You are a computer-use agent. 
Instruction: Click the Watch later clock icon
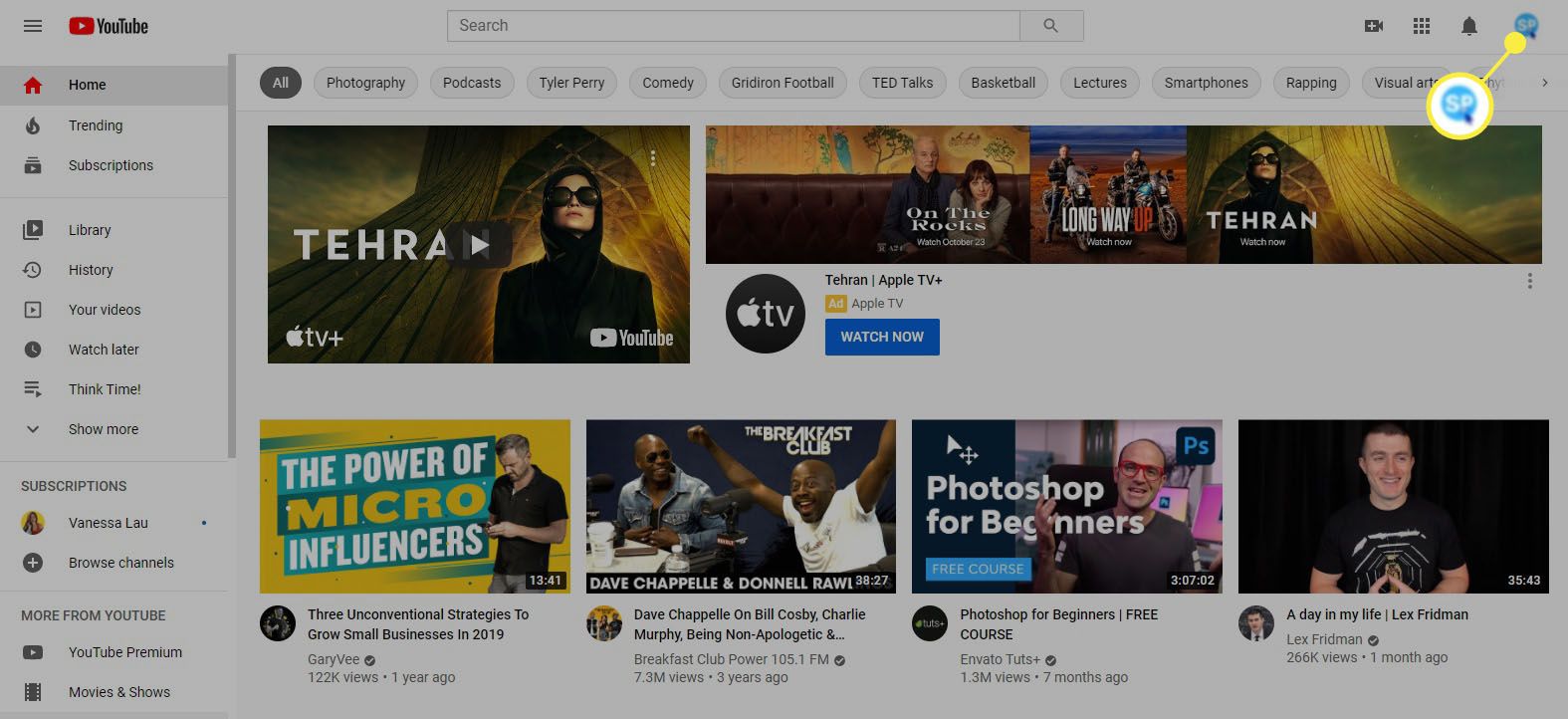click(33, 350)
